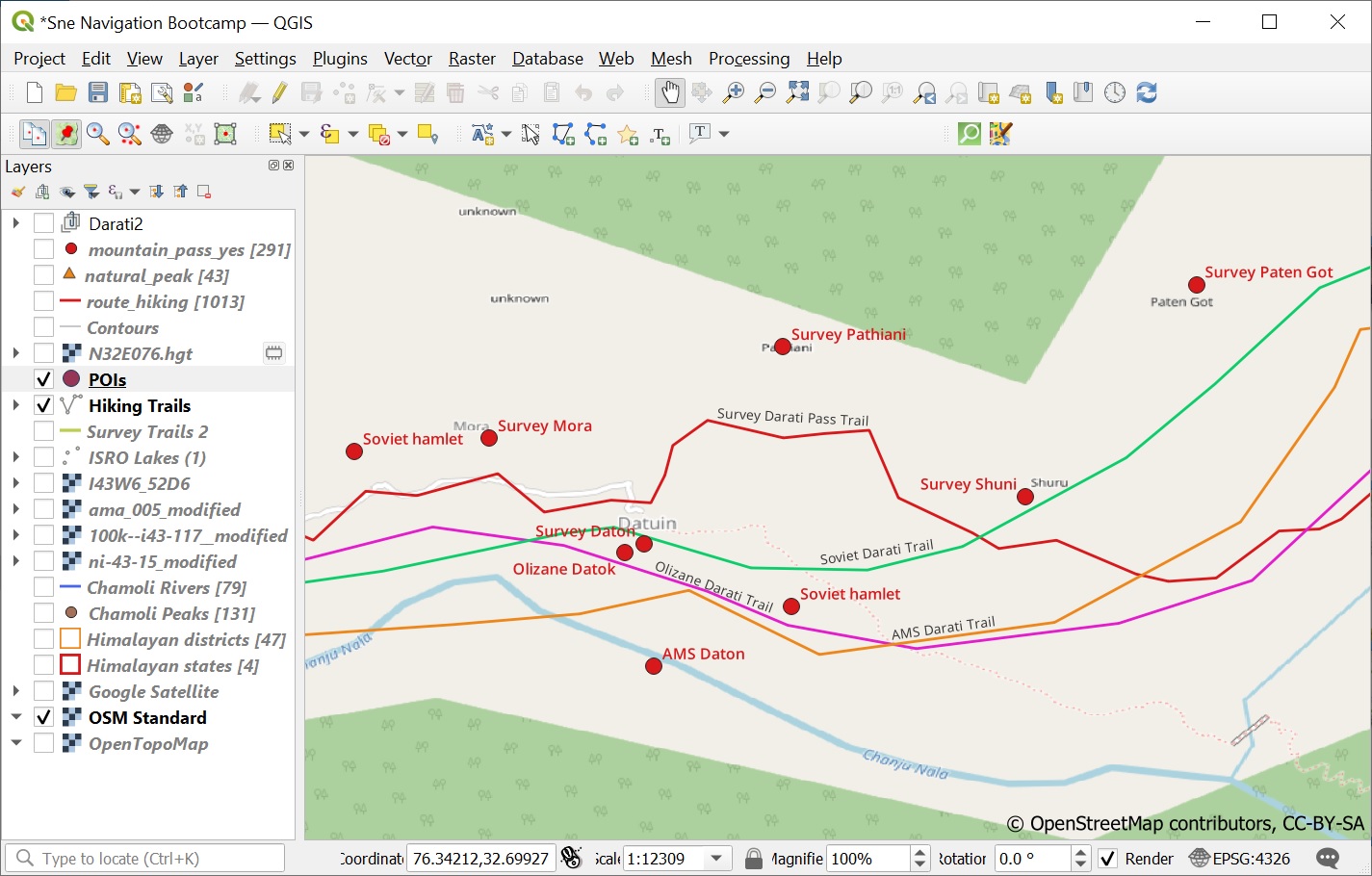This screenshot has height=876, width=1372.
Task: Select features by area tool
Action: point(280,134)
